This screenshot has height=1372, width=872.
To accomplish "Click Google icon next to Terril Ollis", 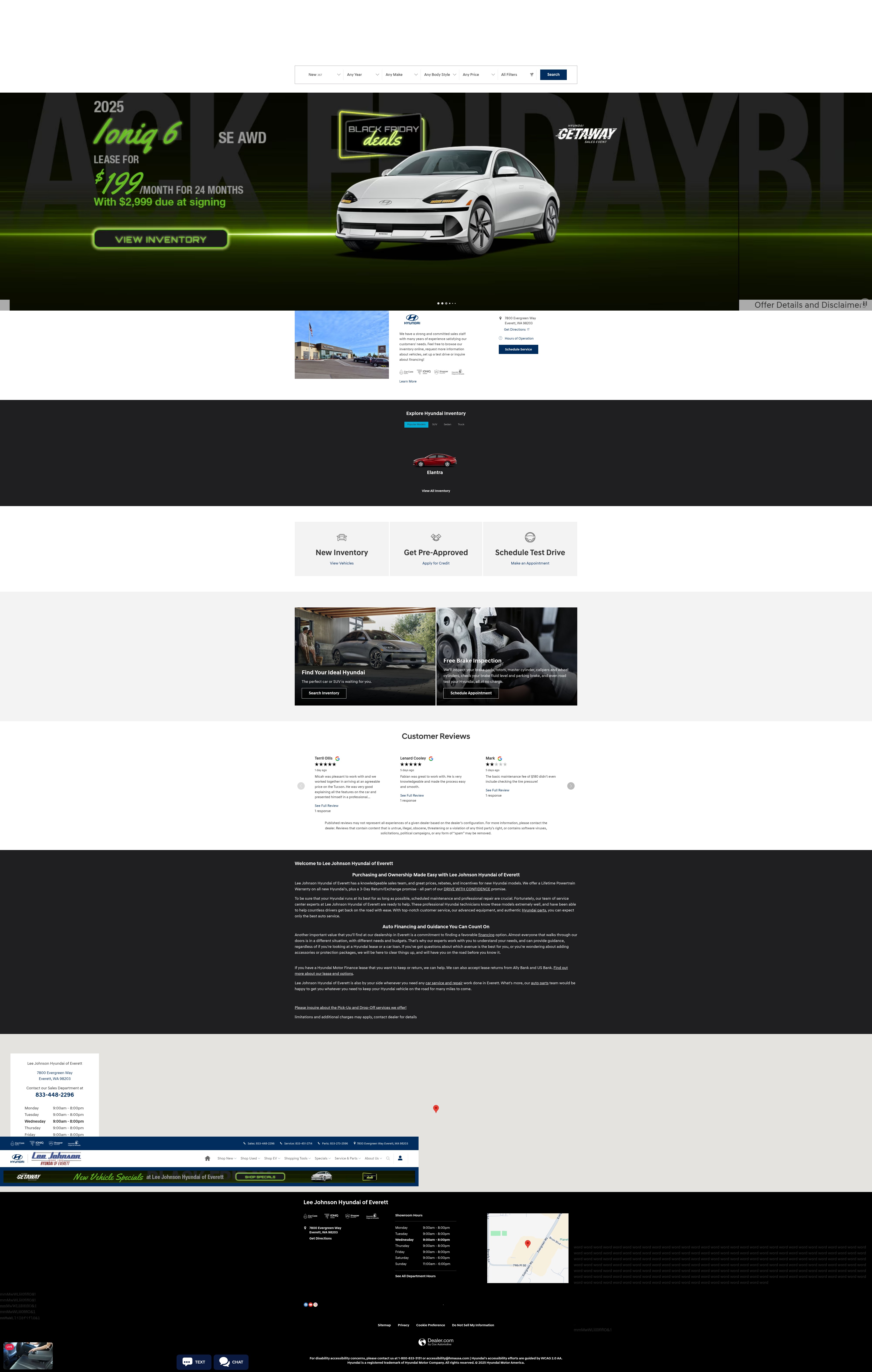I will click(x=337, y=759).
